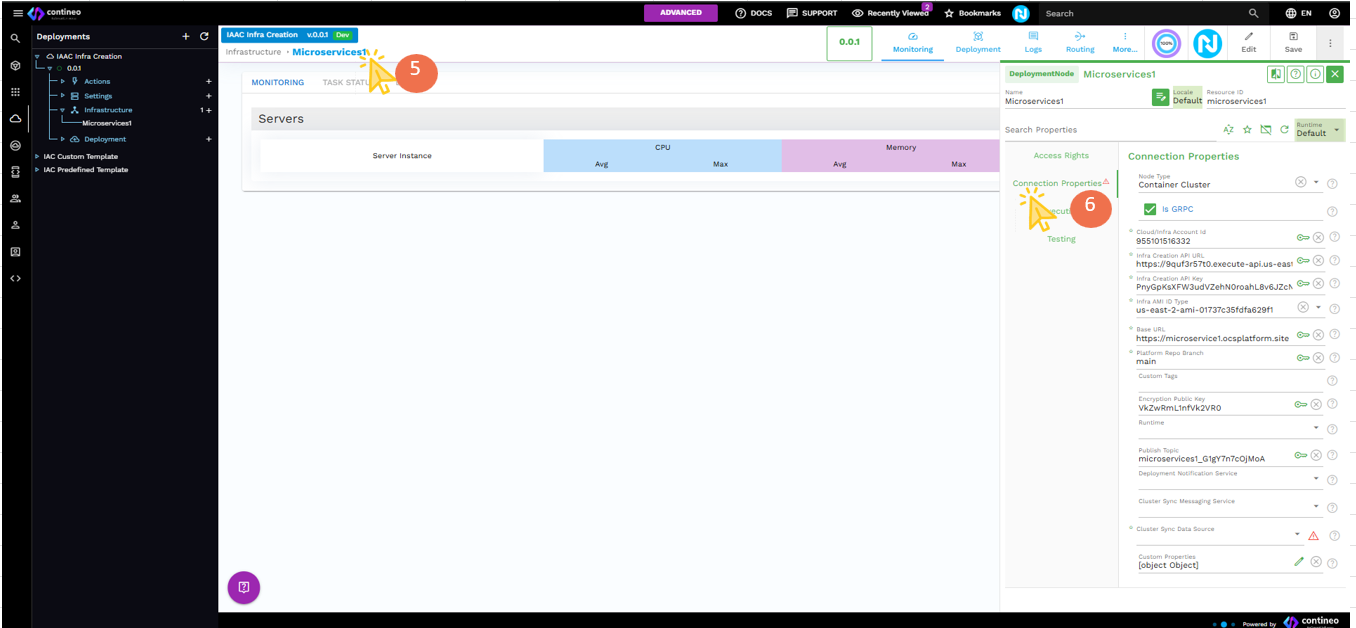Refresh the Deployments tree

[x=204, y=37]
